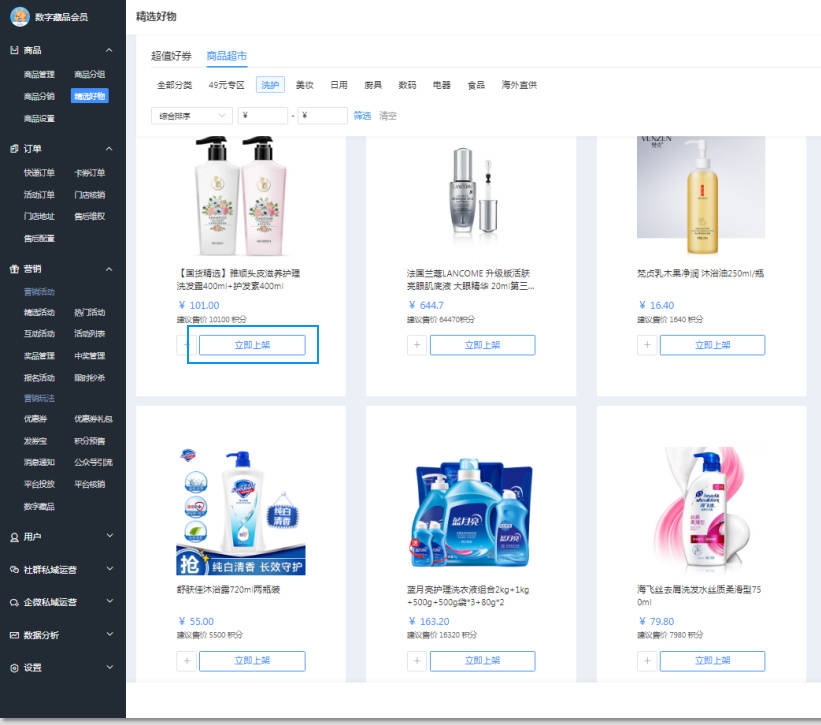
Task: Click the minimum price input field
Action: click(263, 116)
